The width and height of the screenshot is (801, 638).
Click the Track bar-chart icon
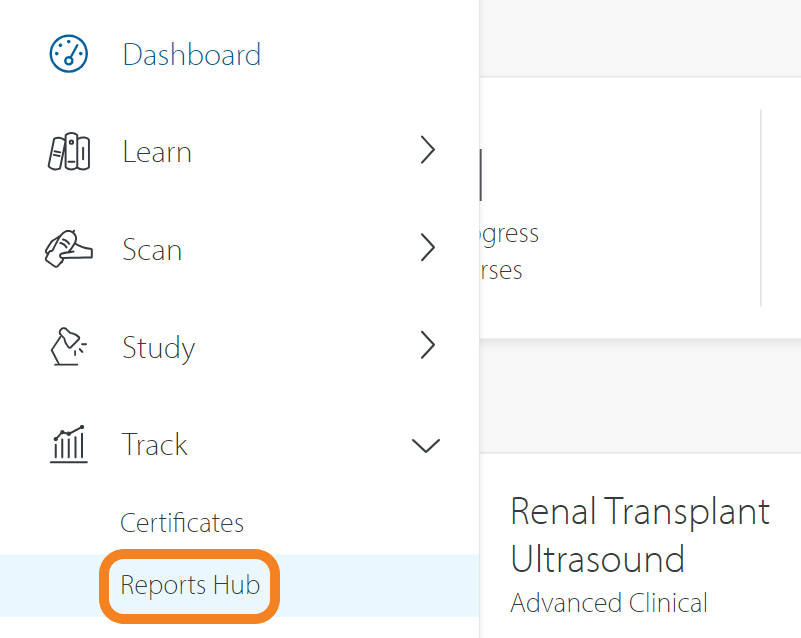click(x=67, y=443)
